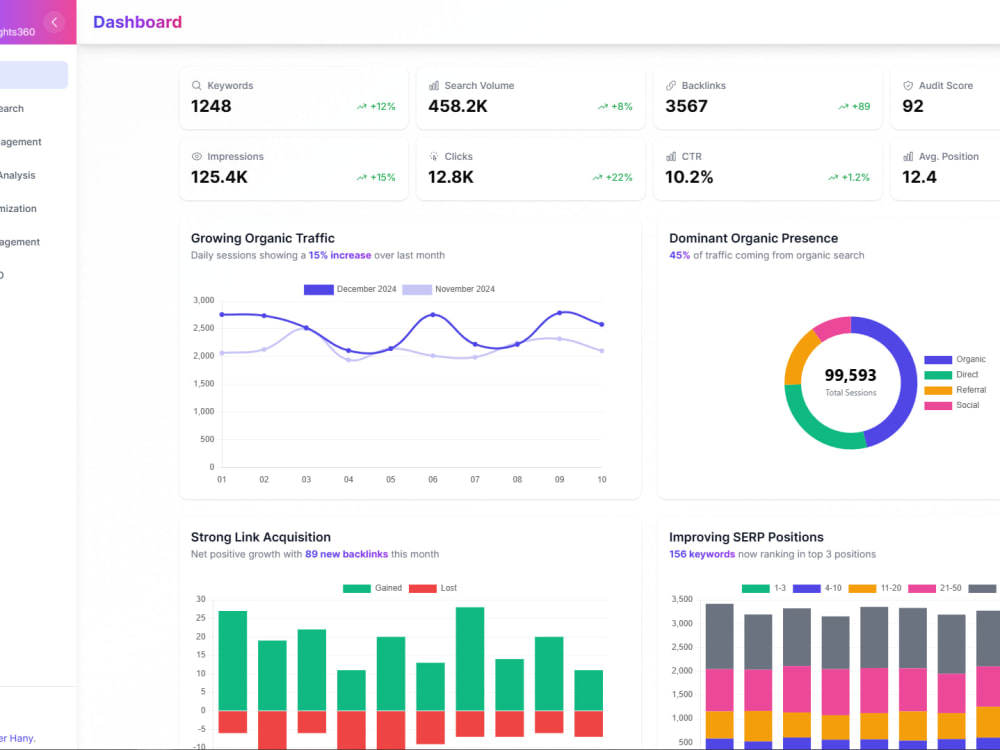The height and width of the screenshot is (750, 1000).
Task: Open the sidebar item ending in 'Analysis'
Action: coord(18,175)
